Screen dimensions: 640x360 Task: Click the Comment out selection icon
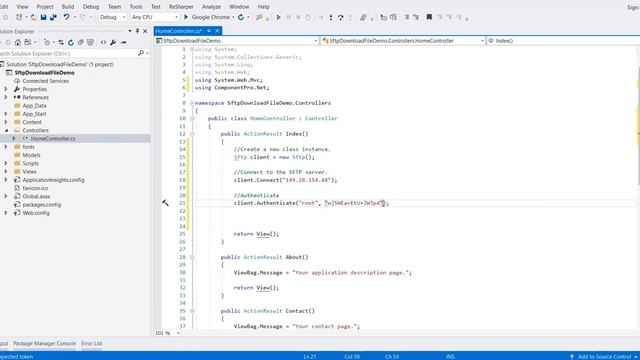click(x=407, y=17)
